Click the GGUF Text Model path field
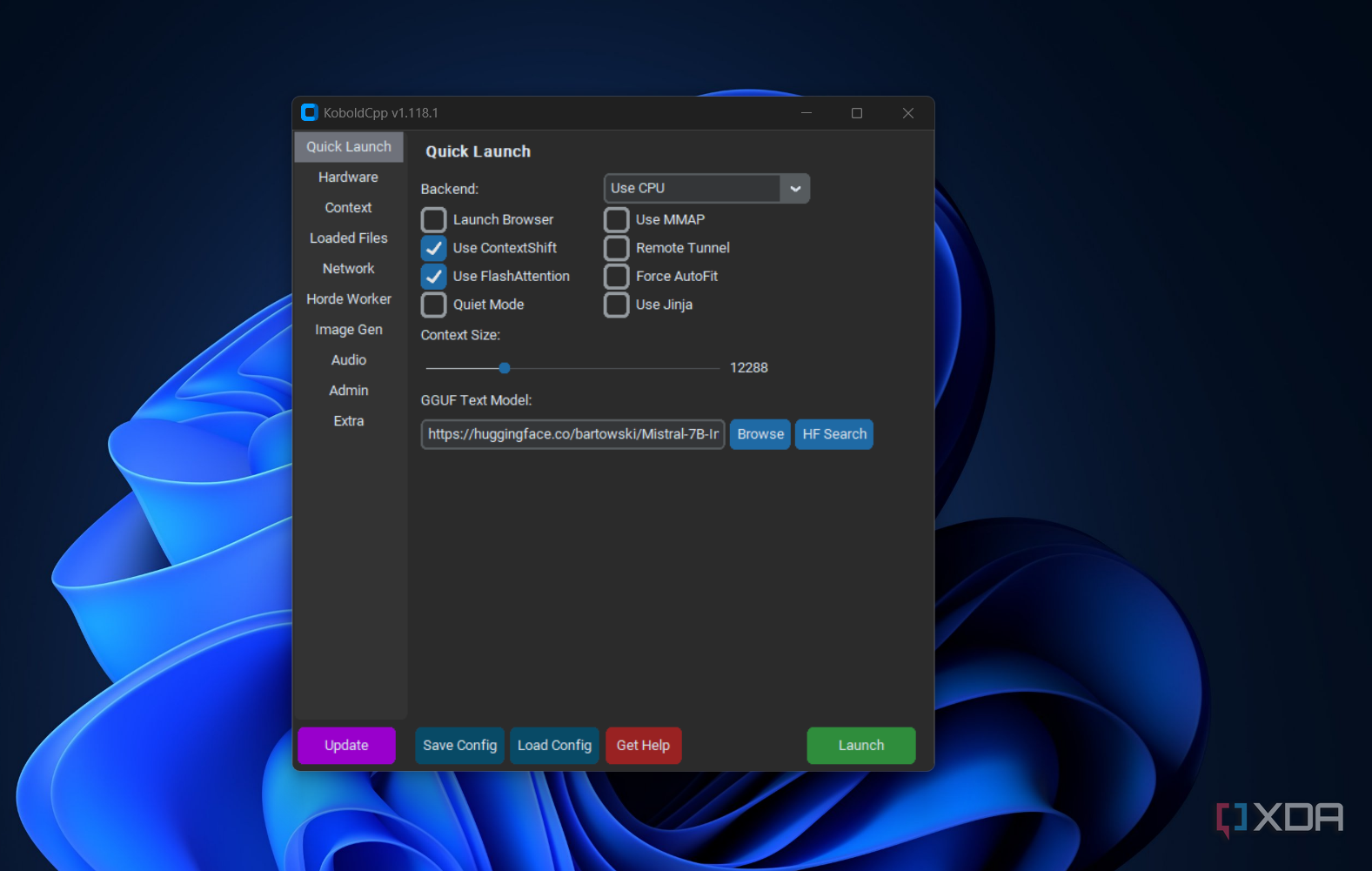This screenshot has height=871, width=1372. click(573, 434)
